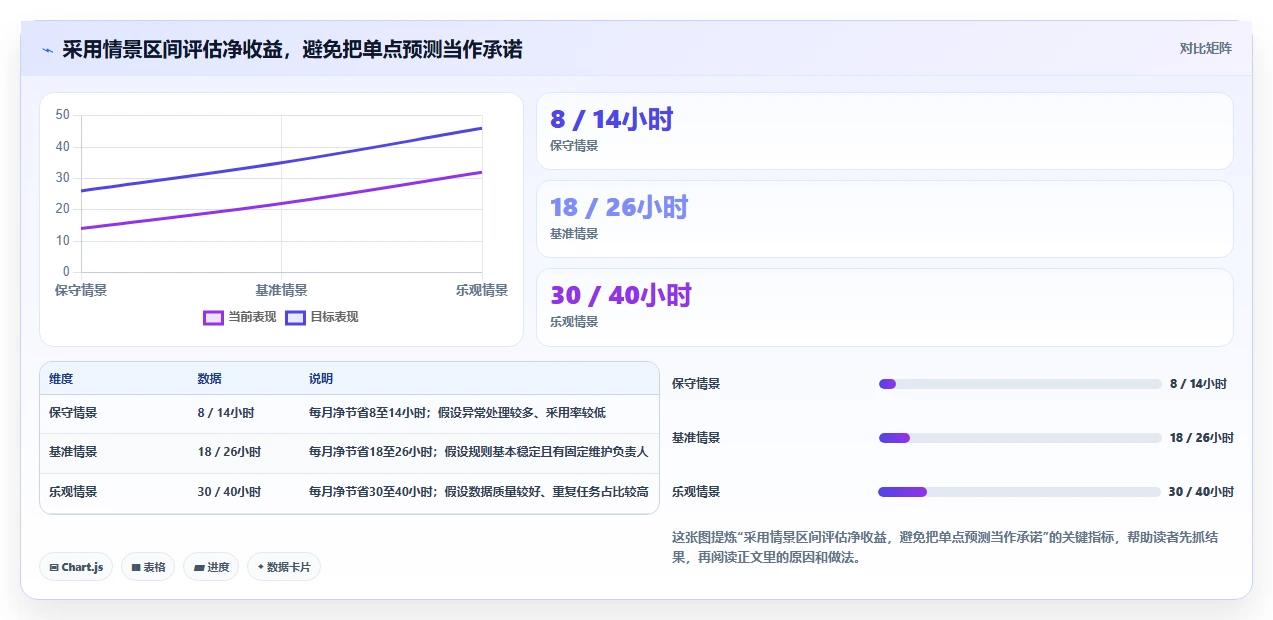1273x620 pixels.
Task: Click the 表格 tag at the bottom
Action: tap(148, 567)
